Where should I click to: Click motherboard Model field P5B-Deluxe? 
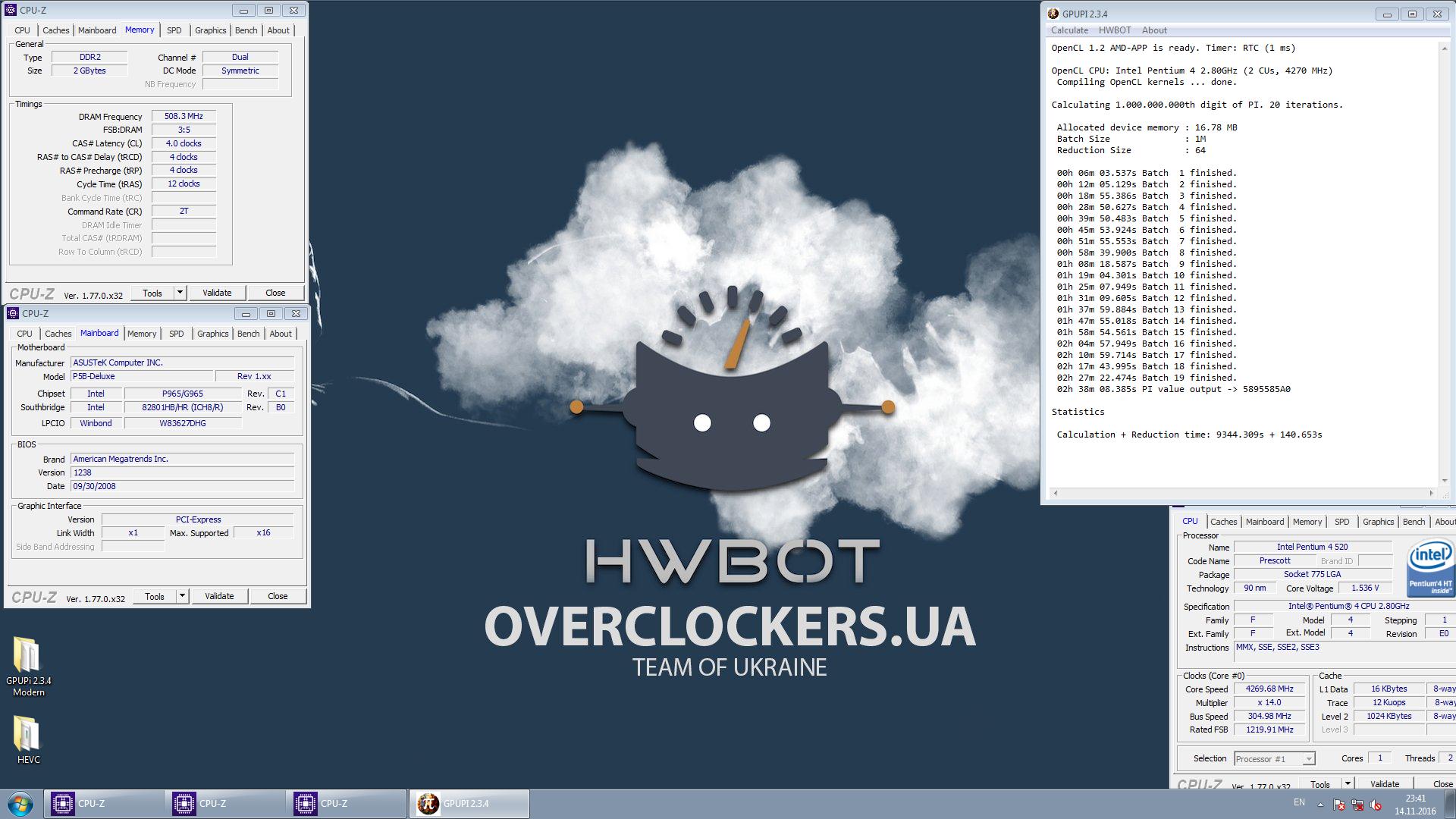pyautogui.click(x=142, y=376)
